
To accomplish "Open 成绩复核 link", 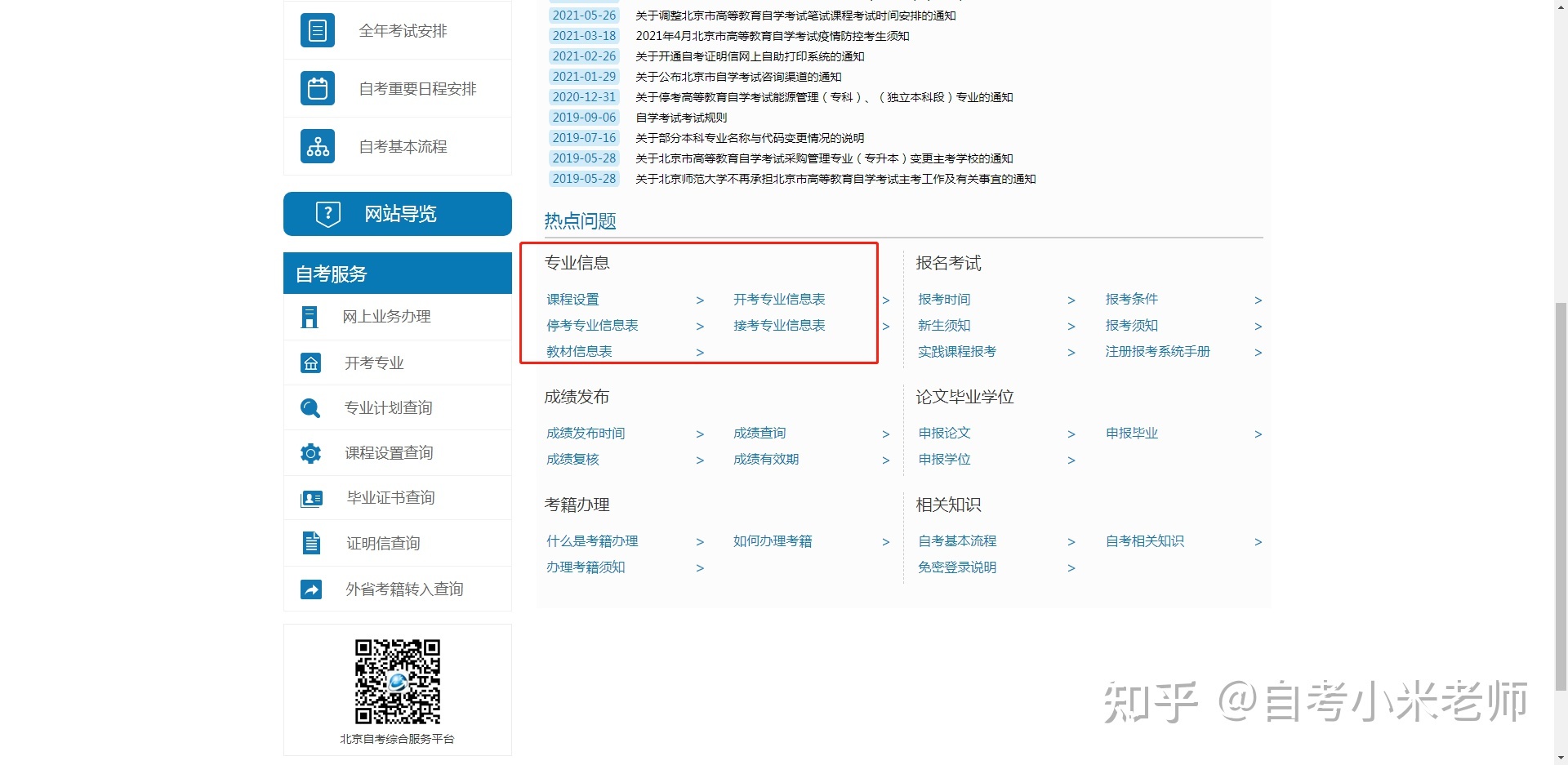I will tap(572, 460).
